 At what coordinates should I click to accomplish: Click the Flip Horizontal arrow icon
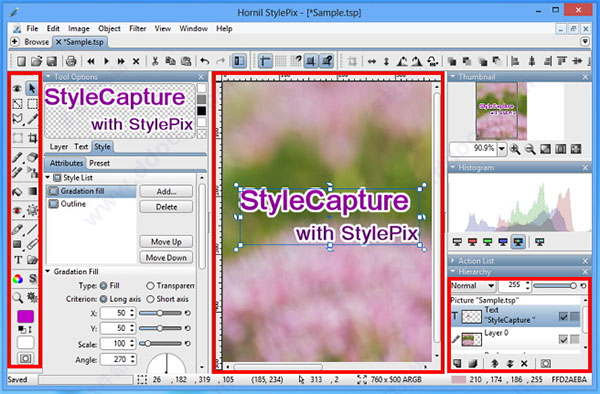tap(371, 61)
